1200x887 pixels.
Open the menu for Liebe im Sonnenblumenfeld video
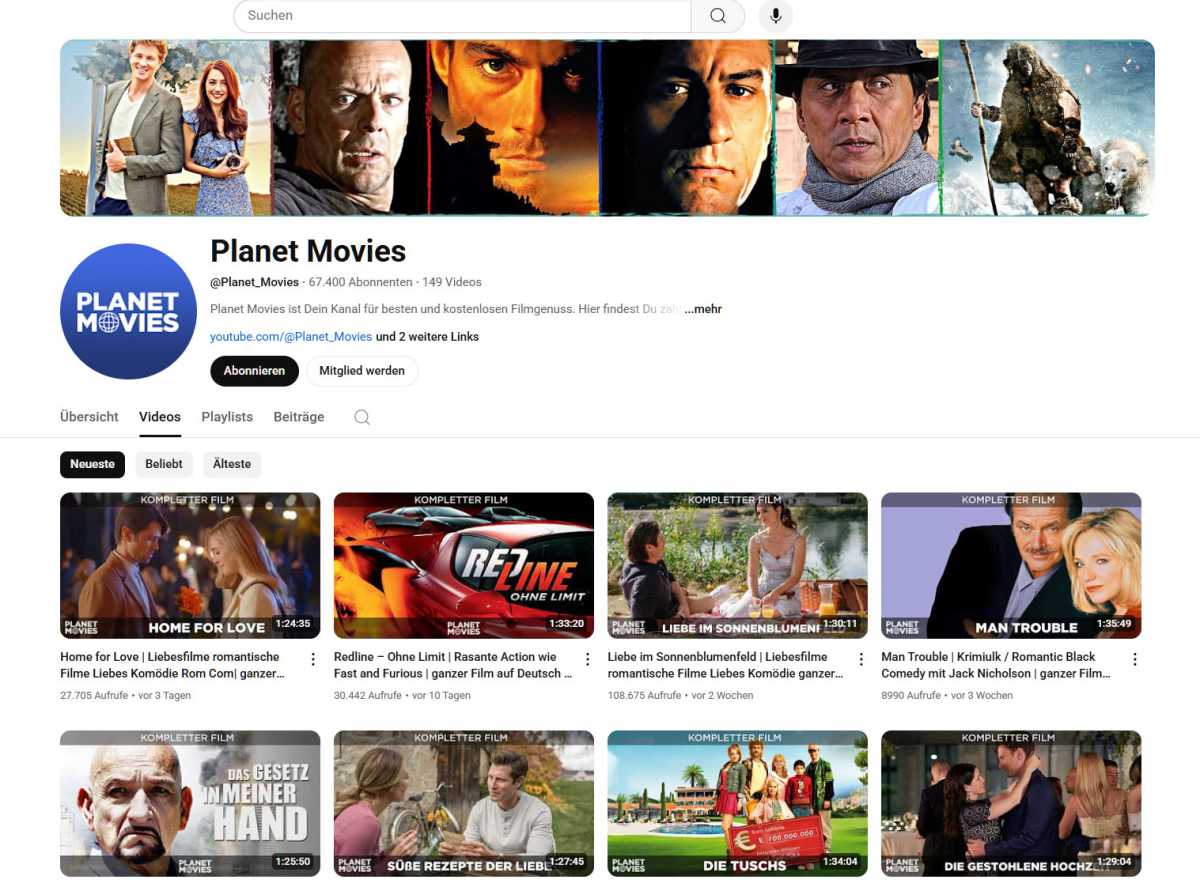(x=860, y=658)
